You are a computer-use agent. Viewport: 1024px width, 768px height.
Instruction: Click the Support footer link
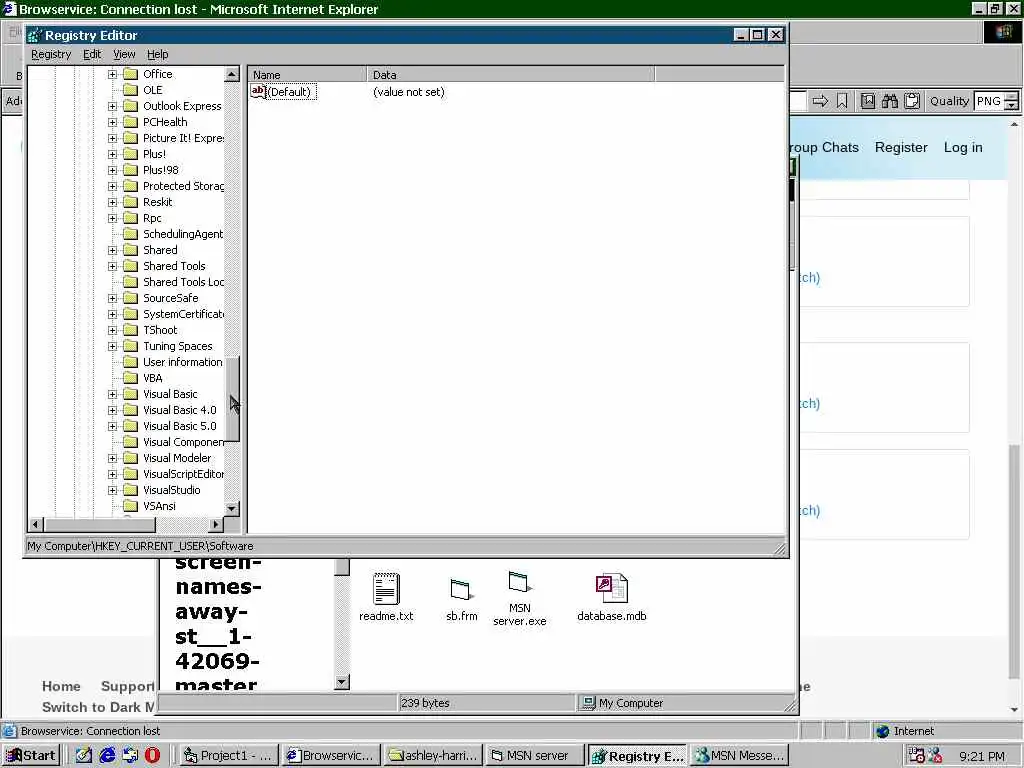[x=128, y=686]
